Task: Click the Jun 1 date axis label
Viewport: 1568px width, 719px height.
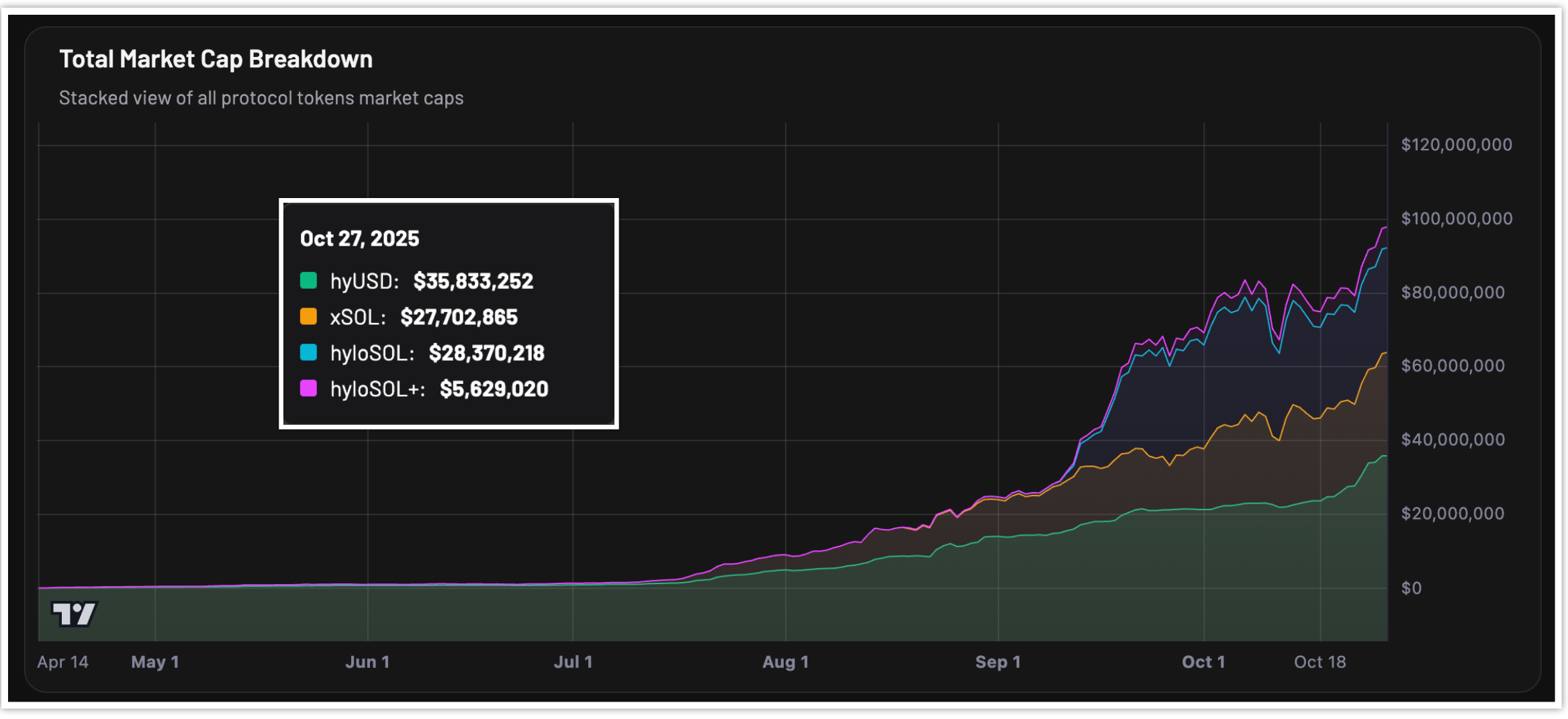Action: [x=367, y=662]
